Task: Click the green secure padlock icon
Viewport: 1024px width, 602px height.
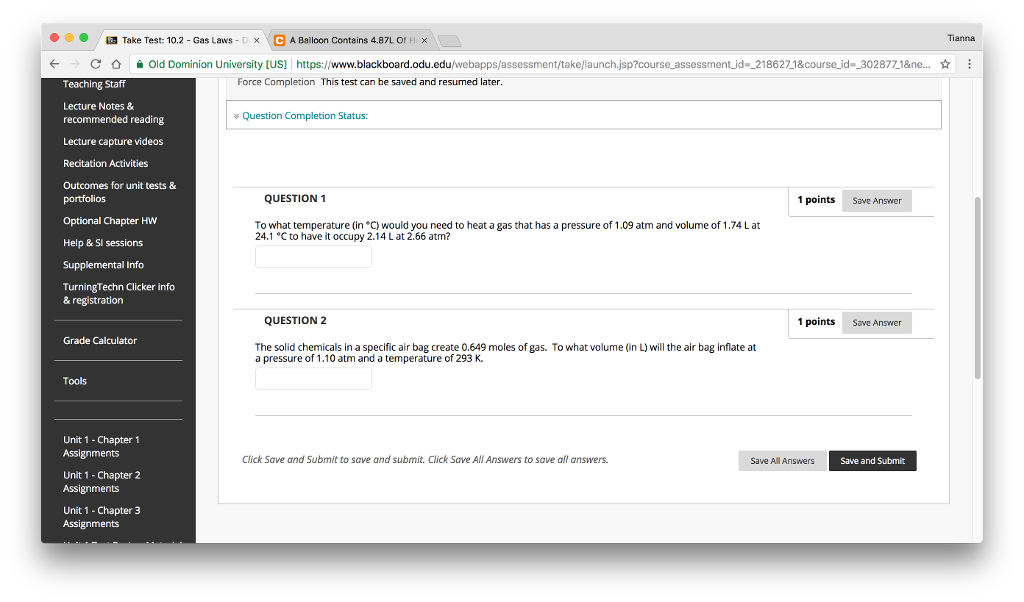Action: (138, 64)
